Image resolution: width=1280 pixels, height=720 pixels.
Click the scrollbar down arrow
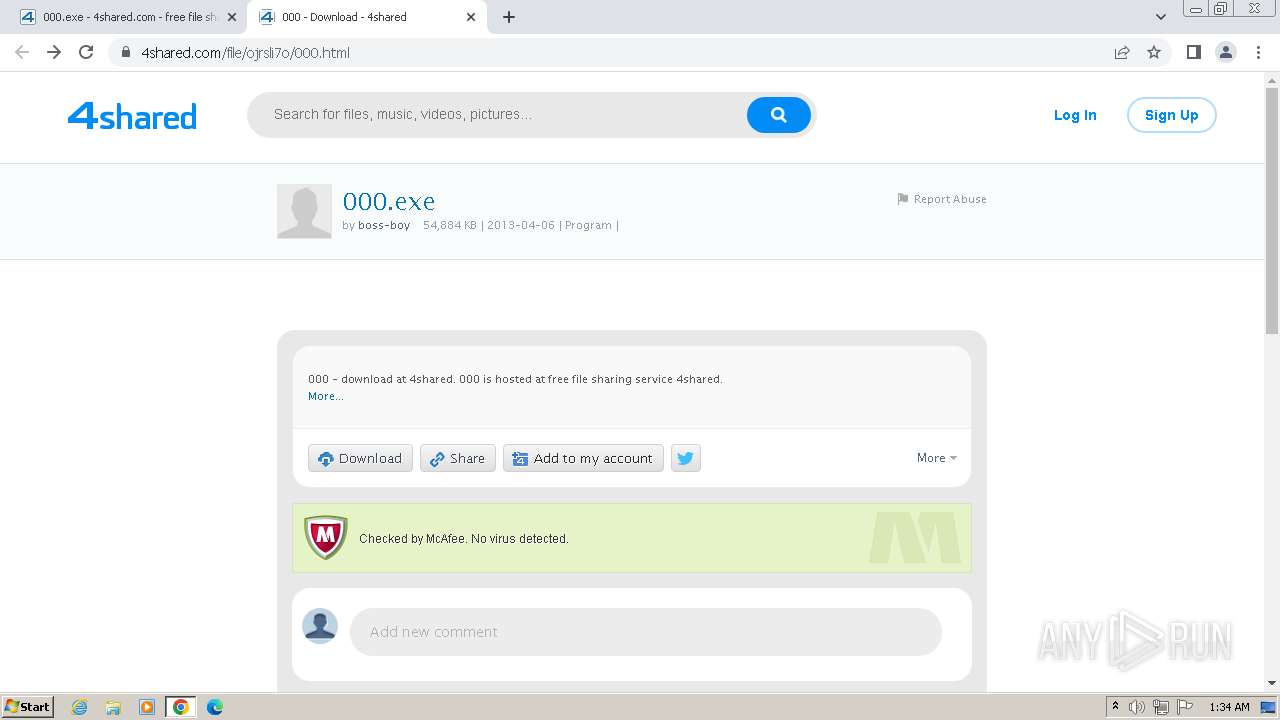click(x=1272, y=683)
